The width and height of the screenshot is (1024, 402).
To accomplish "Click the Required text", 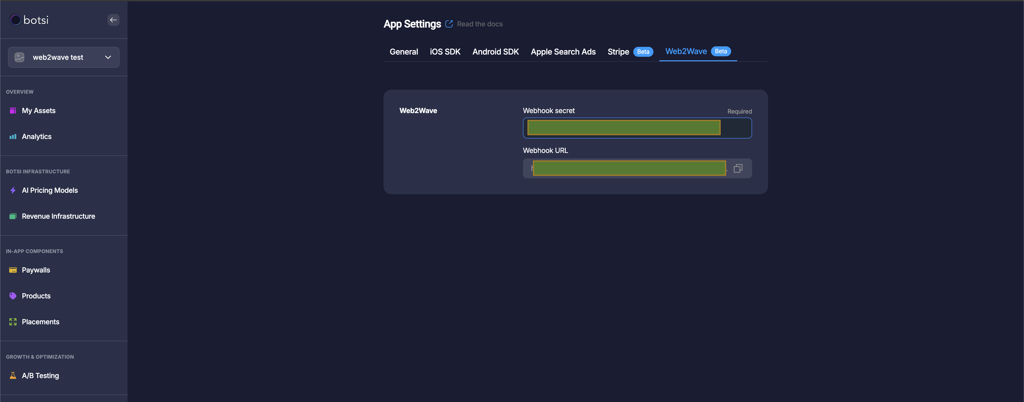I will click(739, 112).
